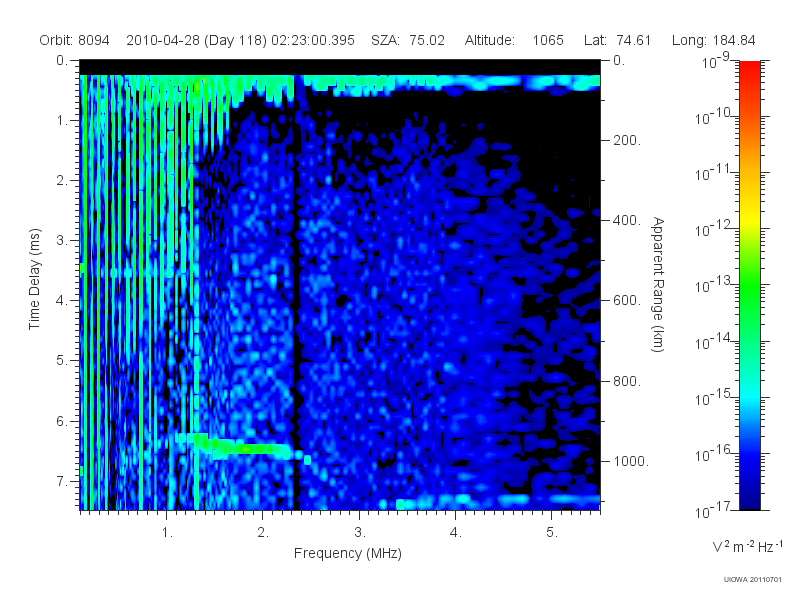Click the 10^-16 colorbar label
The height and width of the screenshot is (600, 800).
[x=715, y=454]
